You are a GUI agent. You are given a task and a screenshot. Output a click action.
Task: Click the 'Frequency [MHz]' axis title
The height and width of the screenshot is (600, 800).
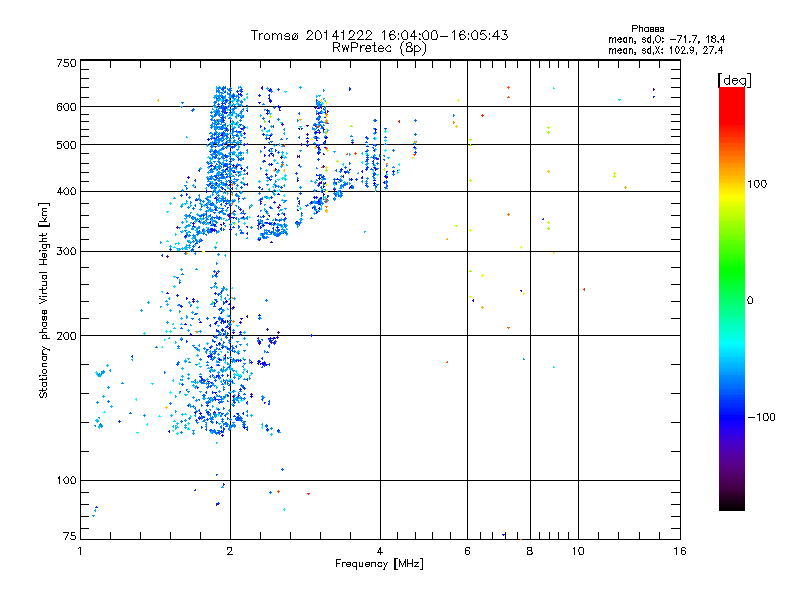[x=379, y=564]
